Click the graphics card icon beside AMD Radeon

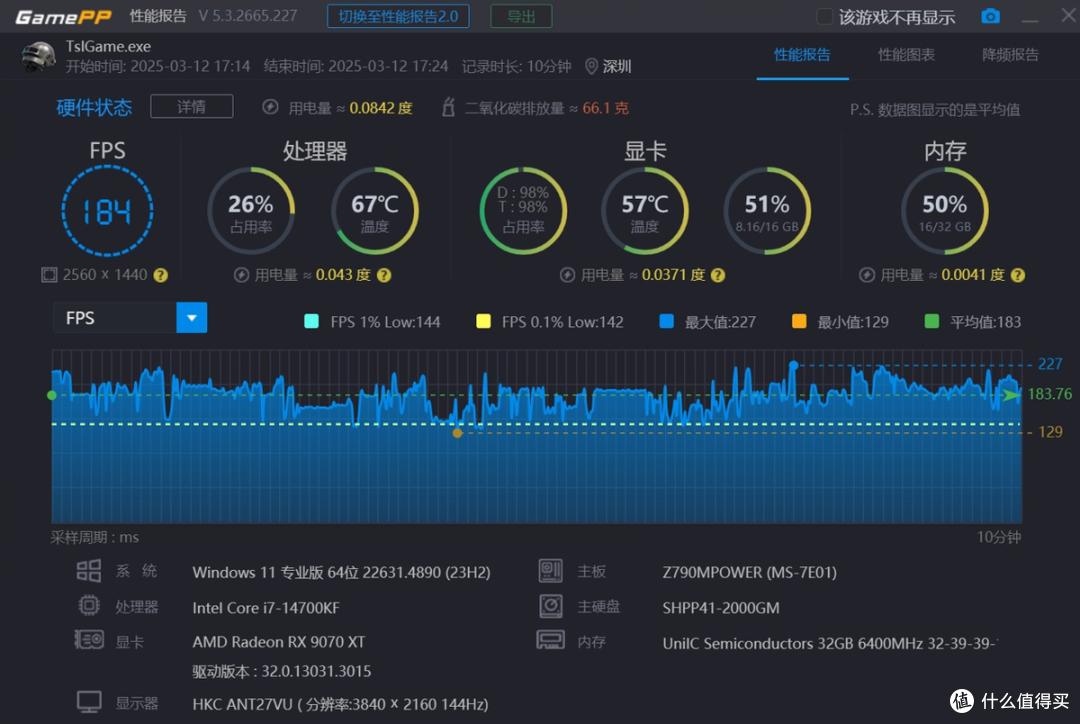pos(89,640)
